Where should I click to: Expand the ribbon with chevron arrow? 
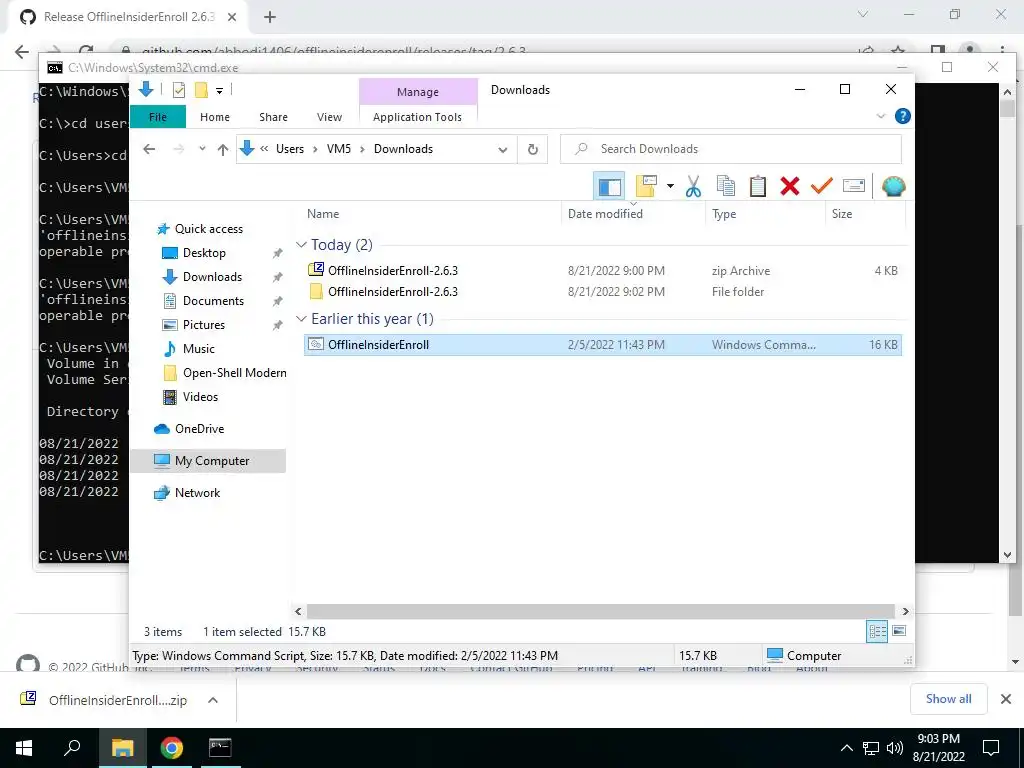pyautogui.click(x=880, y=116)
